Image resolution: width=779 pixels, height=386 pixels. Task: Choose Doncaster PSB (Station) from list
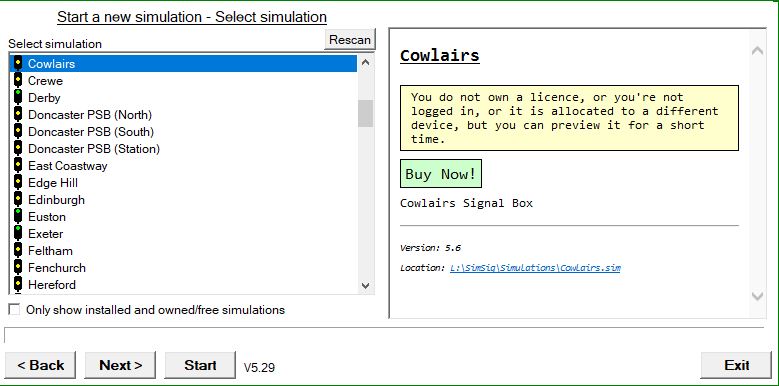point(183,149)
